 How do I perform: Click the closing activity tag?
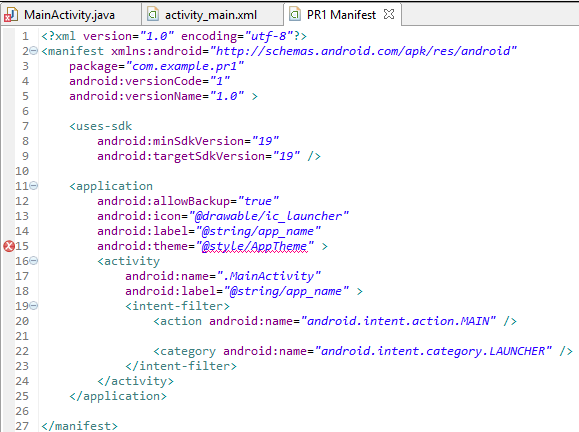click(x=135, y=381)
